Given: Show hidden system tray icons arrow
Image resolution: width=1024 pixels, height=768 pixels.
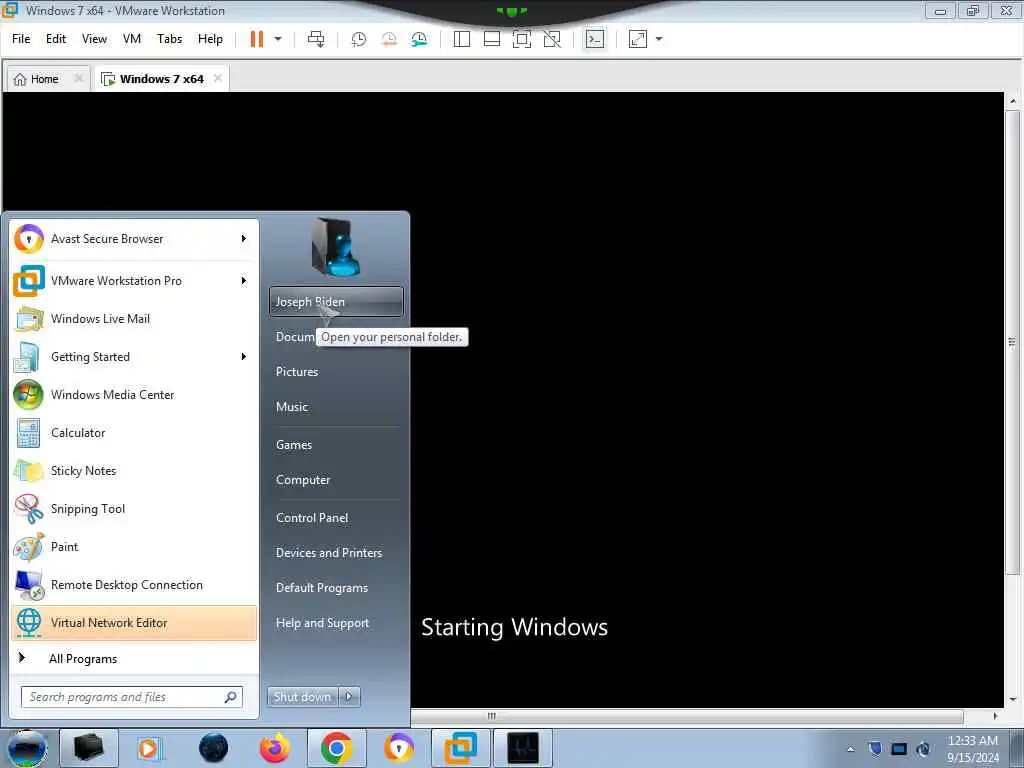Looking at the screenshot, I should coord(850,749).
